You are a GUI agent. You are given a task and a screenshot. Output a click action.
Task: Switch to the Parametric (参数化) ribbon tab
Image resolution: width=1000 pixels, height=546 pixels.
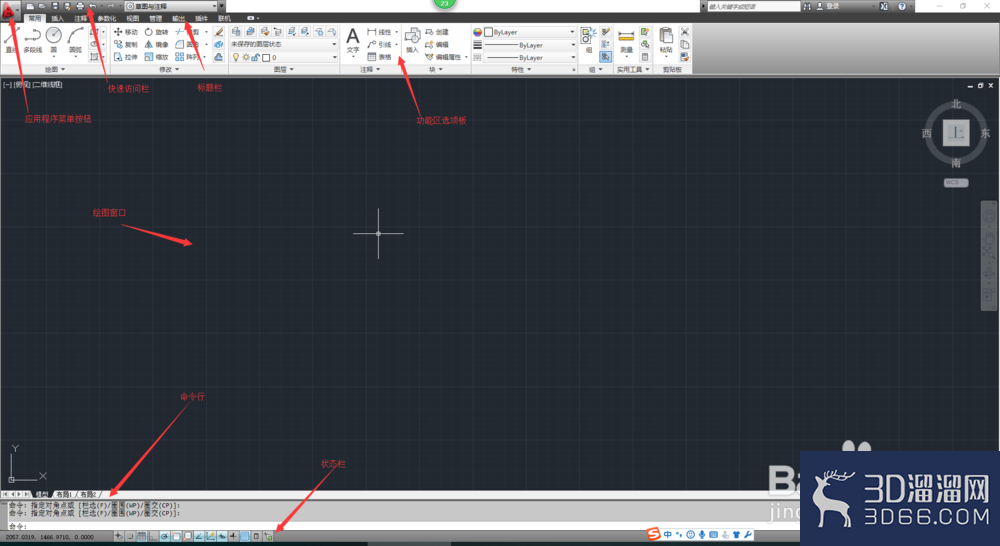(x=107, y=18)
